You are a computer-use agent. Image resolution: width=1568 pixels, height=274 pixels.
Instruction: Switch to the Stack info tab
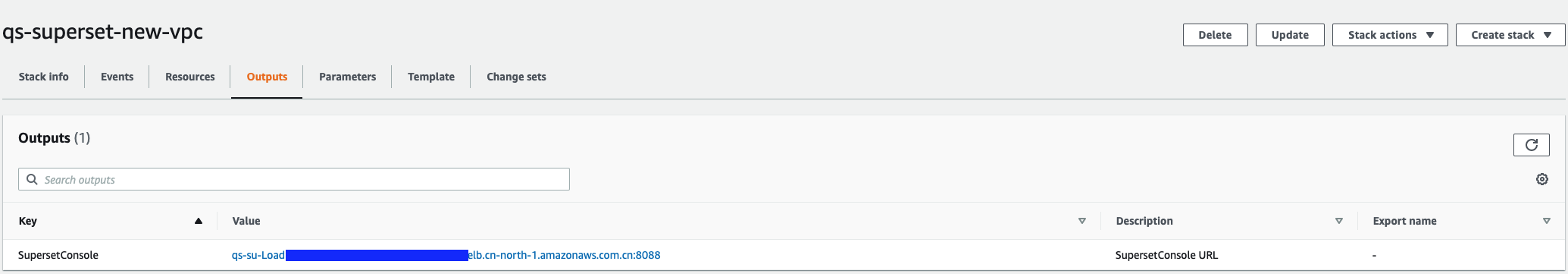coord(43,77)
